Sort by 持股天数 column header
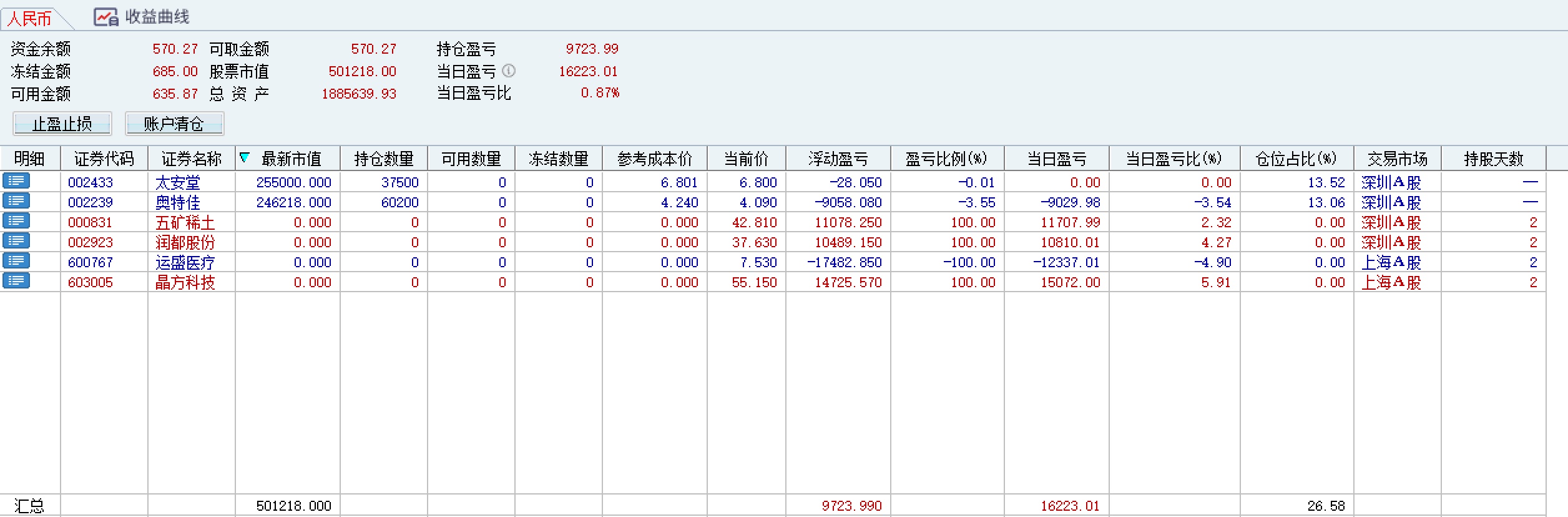 pyautogui.click(x=1494, y=159)
